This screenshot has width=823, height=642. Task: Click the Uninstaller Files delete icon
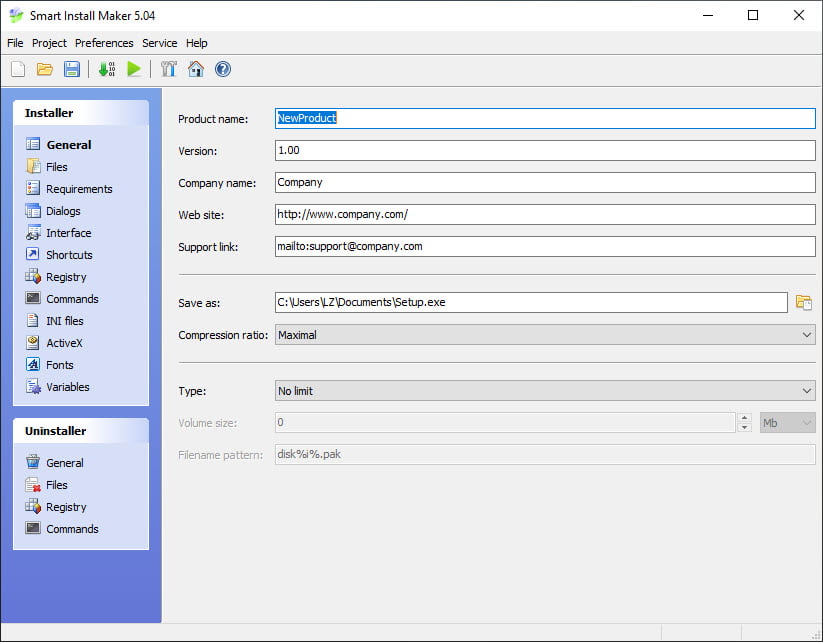(33, 485)
